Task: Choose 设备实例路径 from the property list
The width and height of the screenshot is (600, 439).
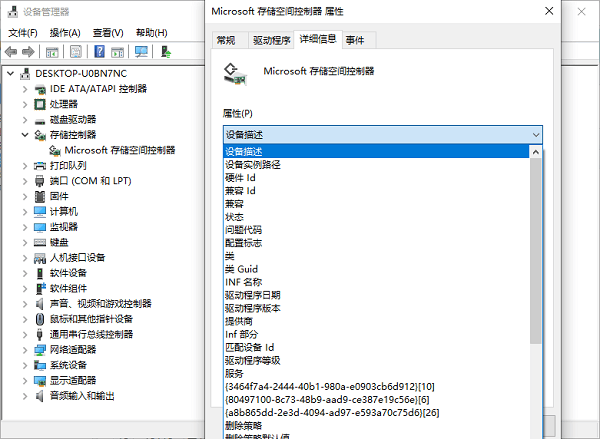Action: [x=377, y=165]
